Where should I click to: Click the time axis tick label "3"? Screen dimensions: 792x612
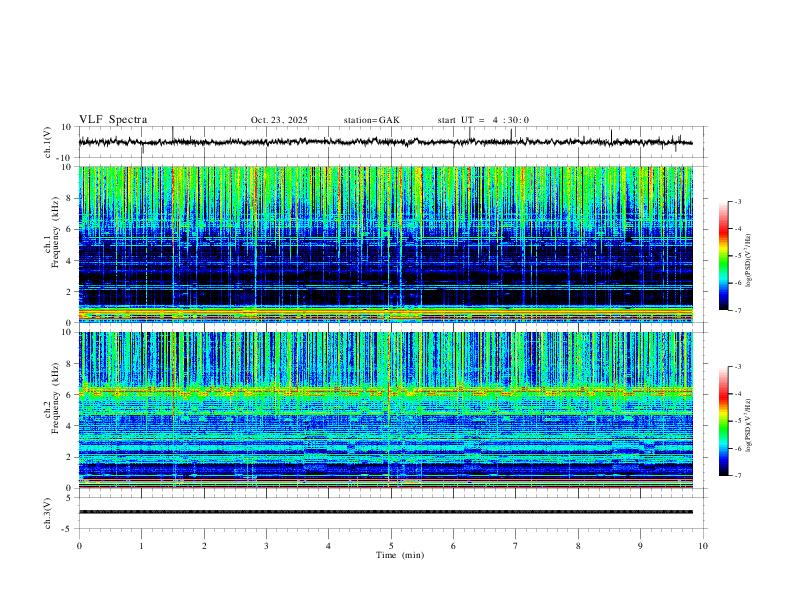(266, 546)
